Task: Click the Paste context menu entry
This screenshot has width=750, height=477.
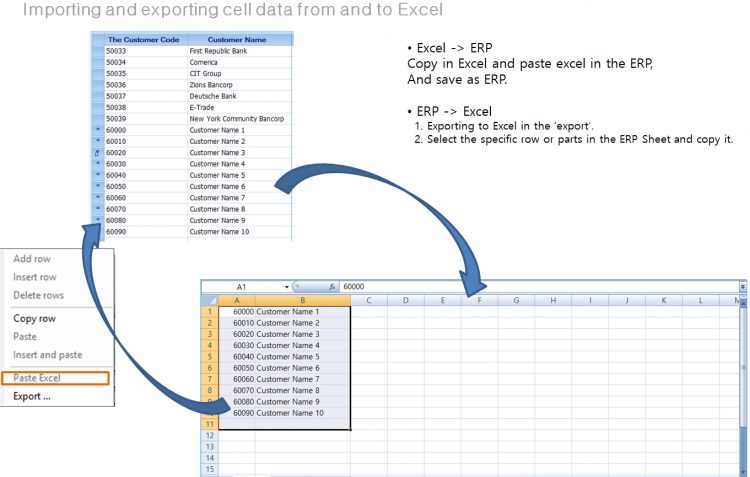Action: pyautogui.click(x=25, y=337)
